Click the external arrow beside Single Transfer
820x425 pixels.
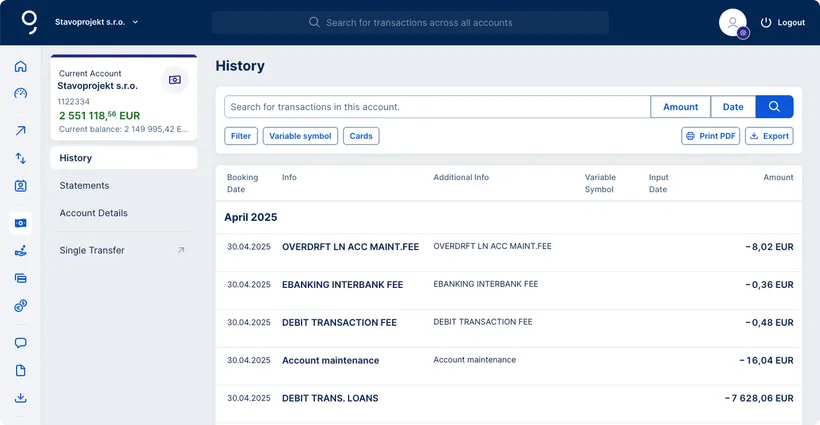pos(181,250)
